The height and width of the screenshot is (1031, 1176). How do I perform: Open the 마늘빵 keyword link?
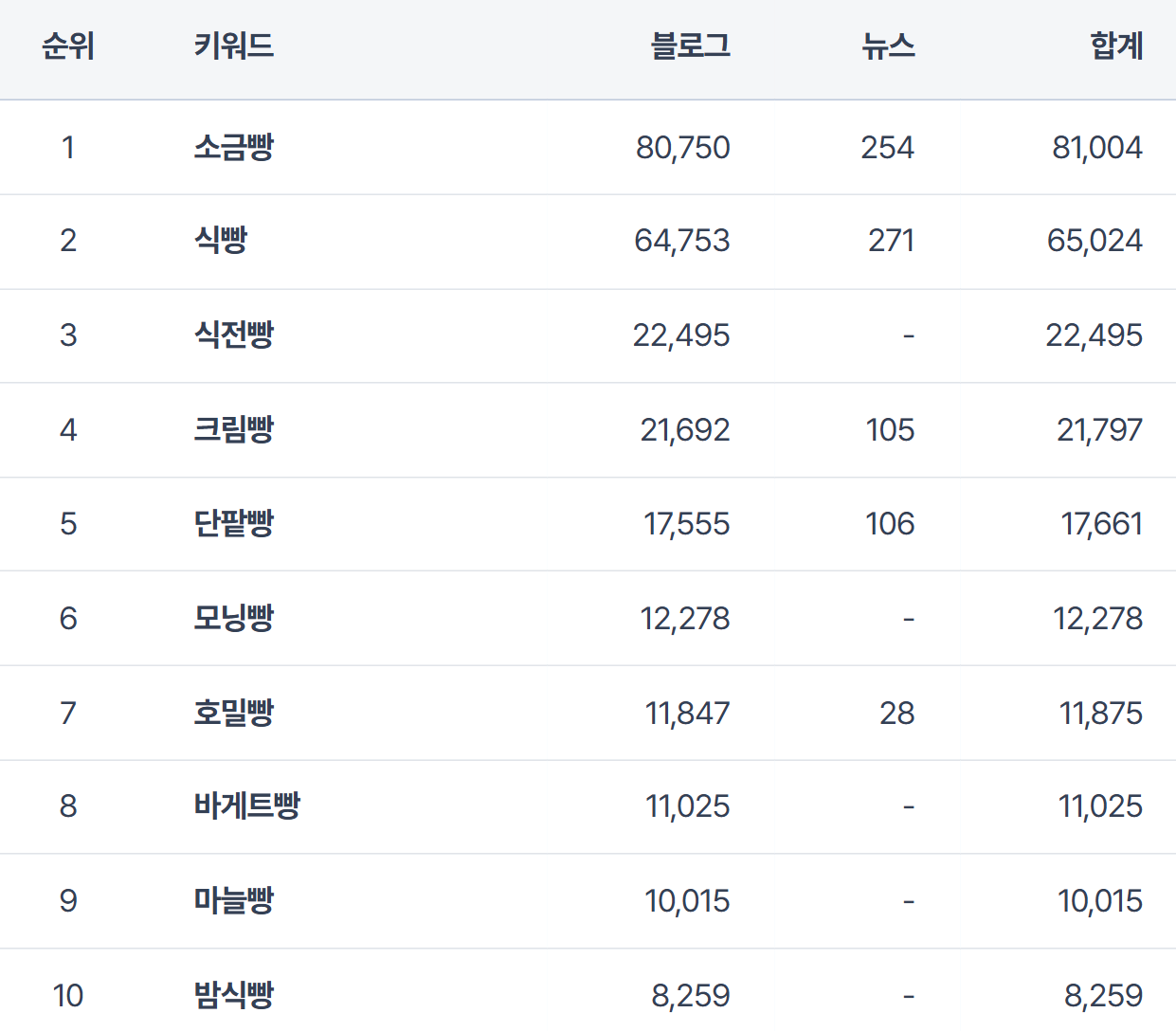[233, 900]
